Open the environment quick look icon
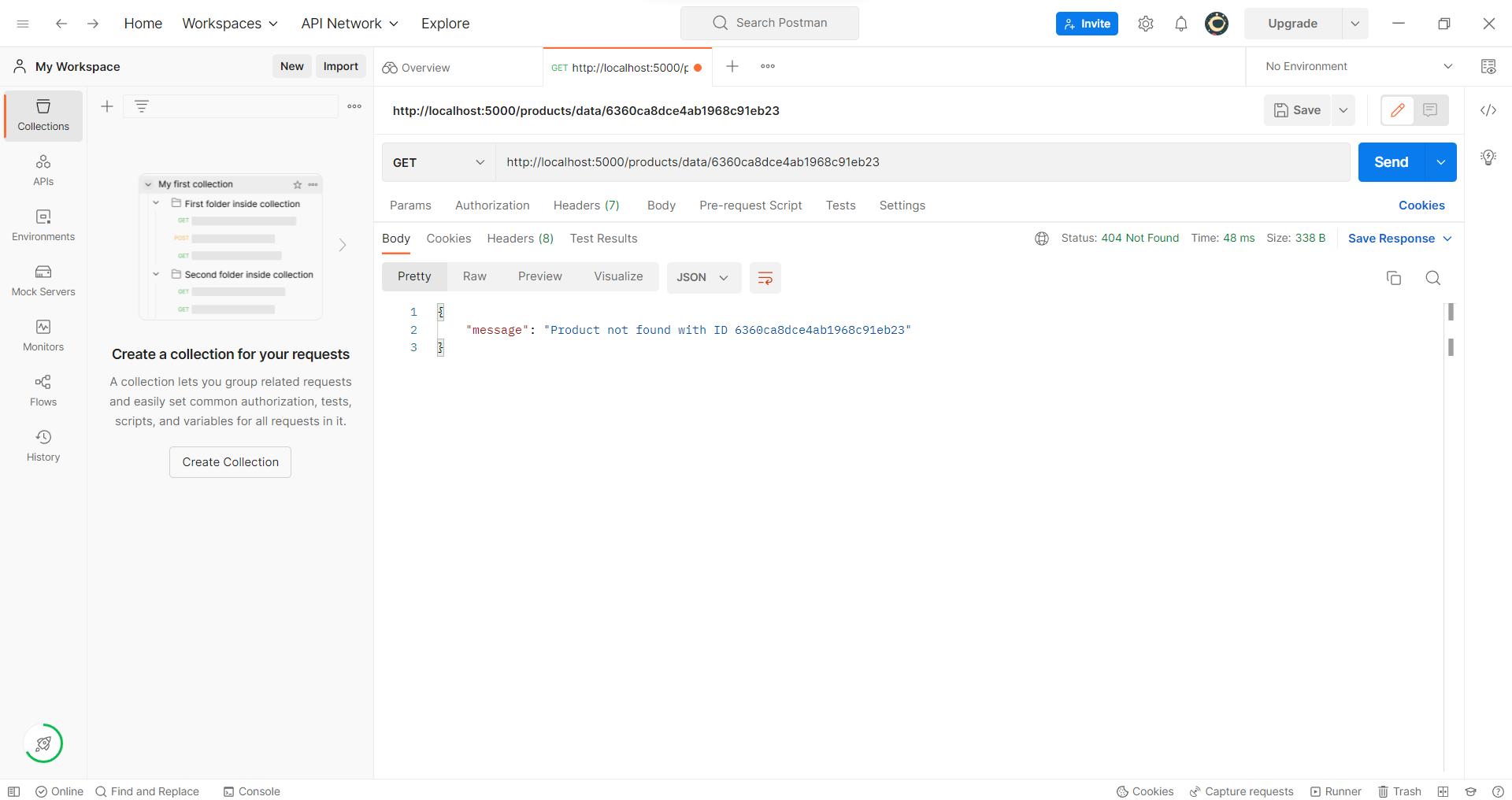The width and height of the screenshot is (1512, 800). click(x=1488, y=66)
